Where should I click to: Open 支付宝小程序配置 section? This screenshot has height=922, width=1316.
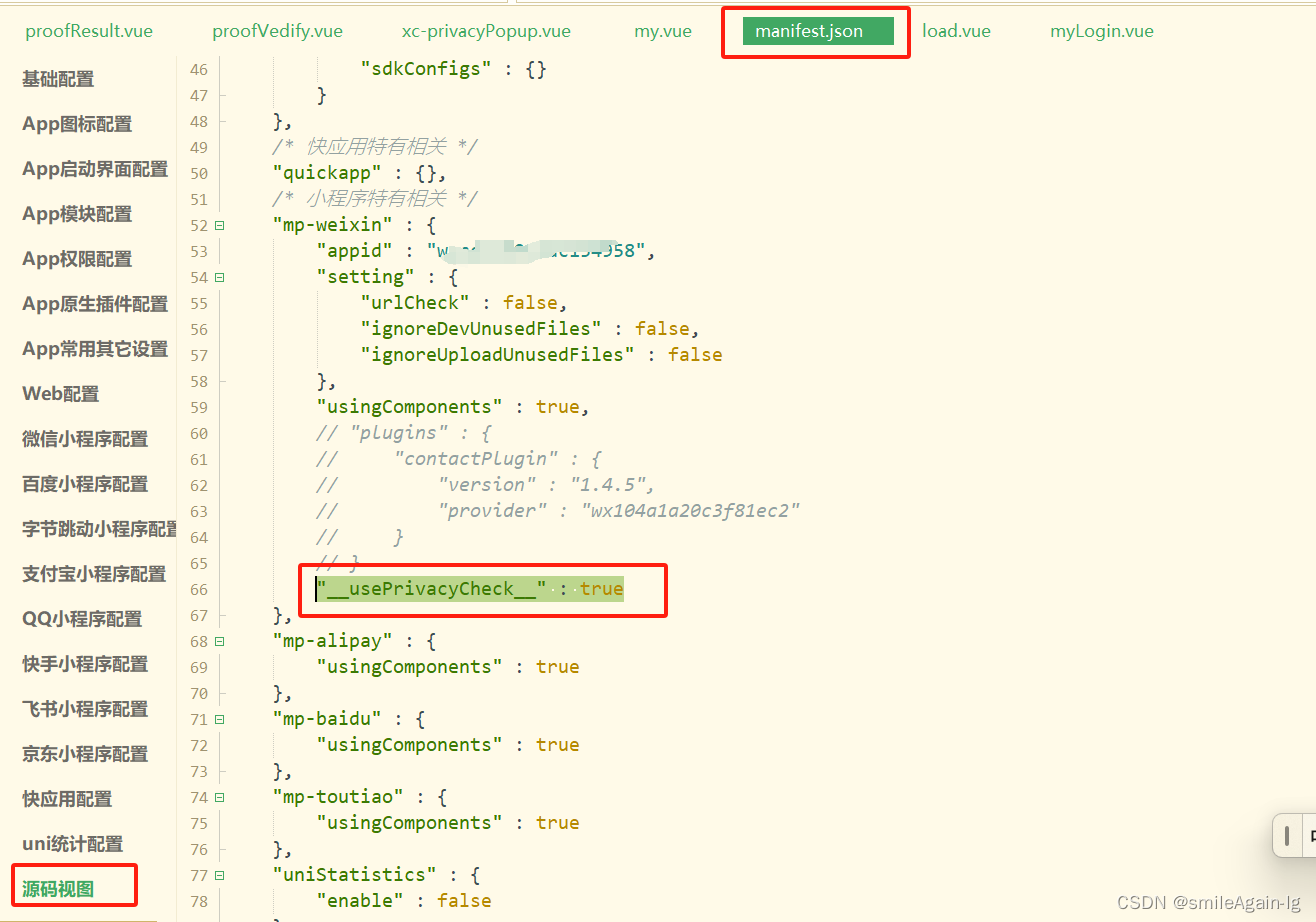(x=94, y=574)
